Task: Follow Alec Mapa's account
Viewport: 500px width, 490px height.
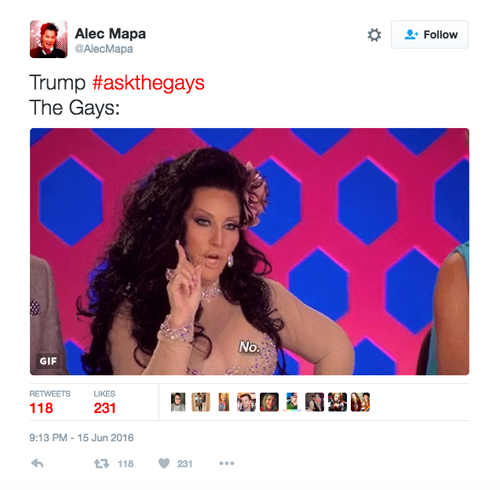Action: tap(430, 35)
